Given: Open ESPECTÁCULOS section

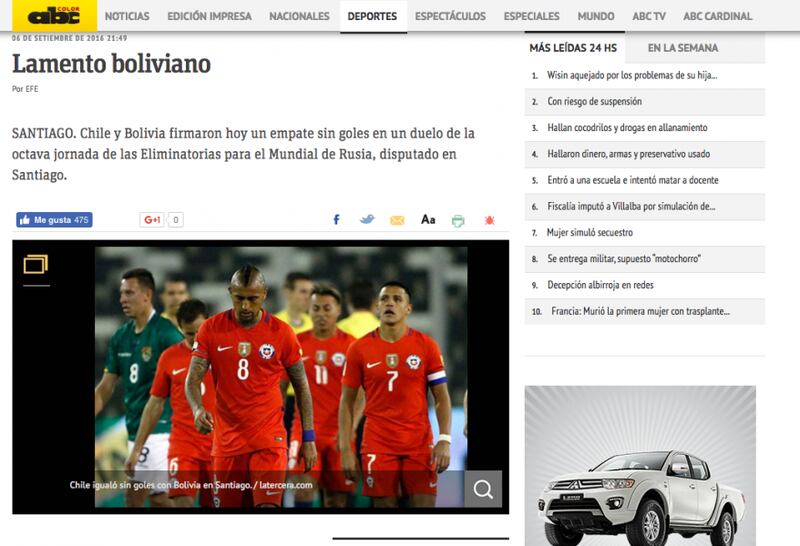Looking at the screenshot, I should 451,16.
